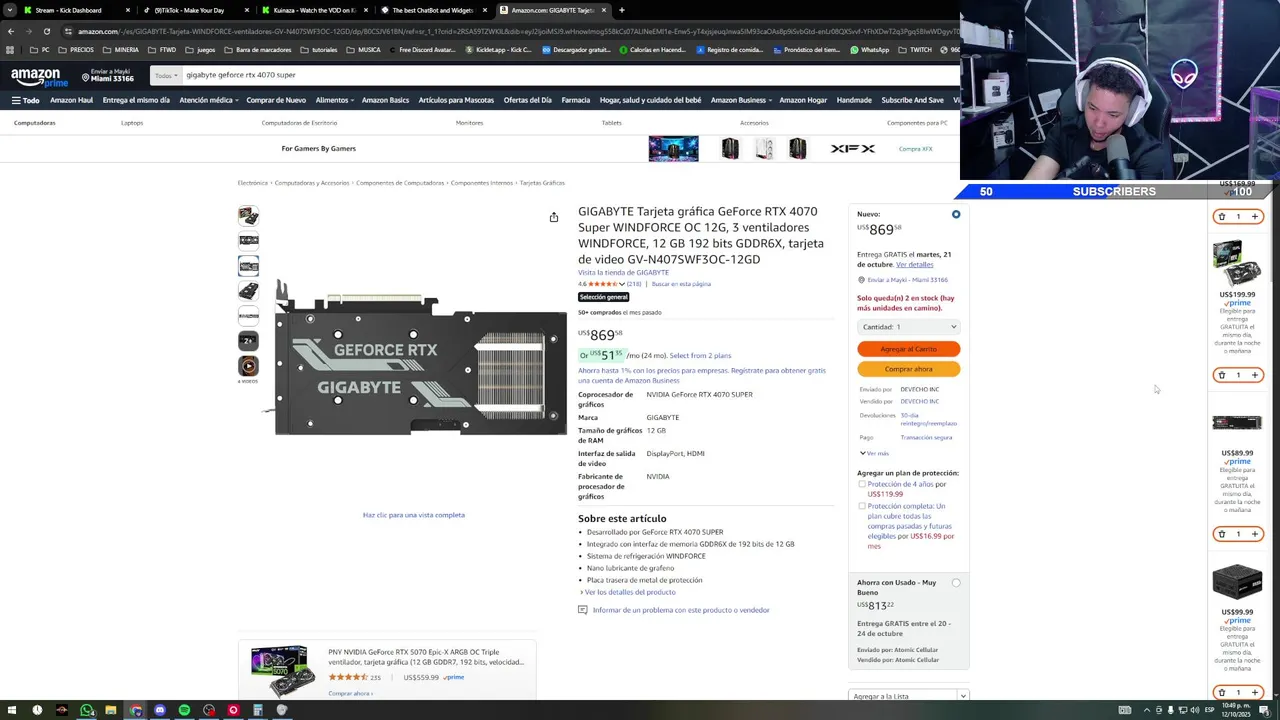Viewport: 1280px width, 720px height.
Task: Check the Protección de 4 años box
Action: [x=862, y=484]
